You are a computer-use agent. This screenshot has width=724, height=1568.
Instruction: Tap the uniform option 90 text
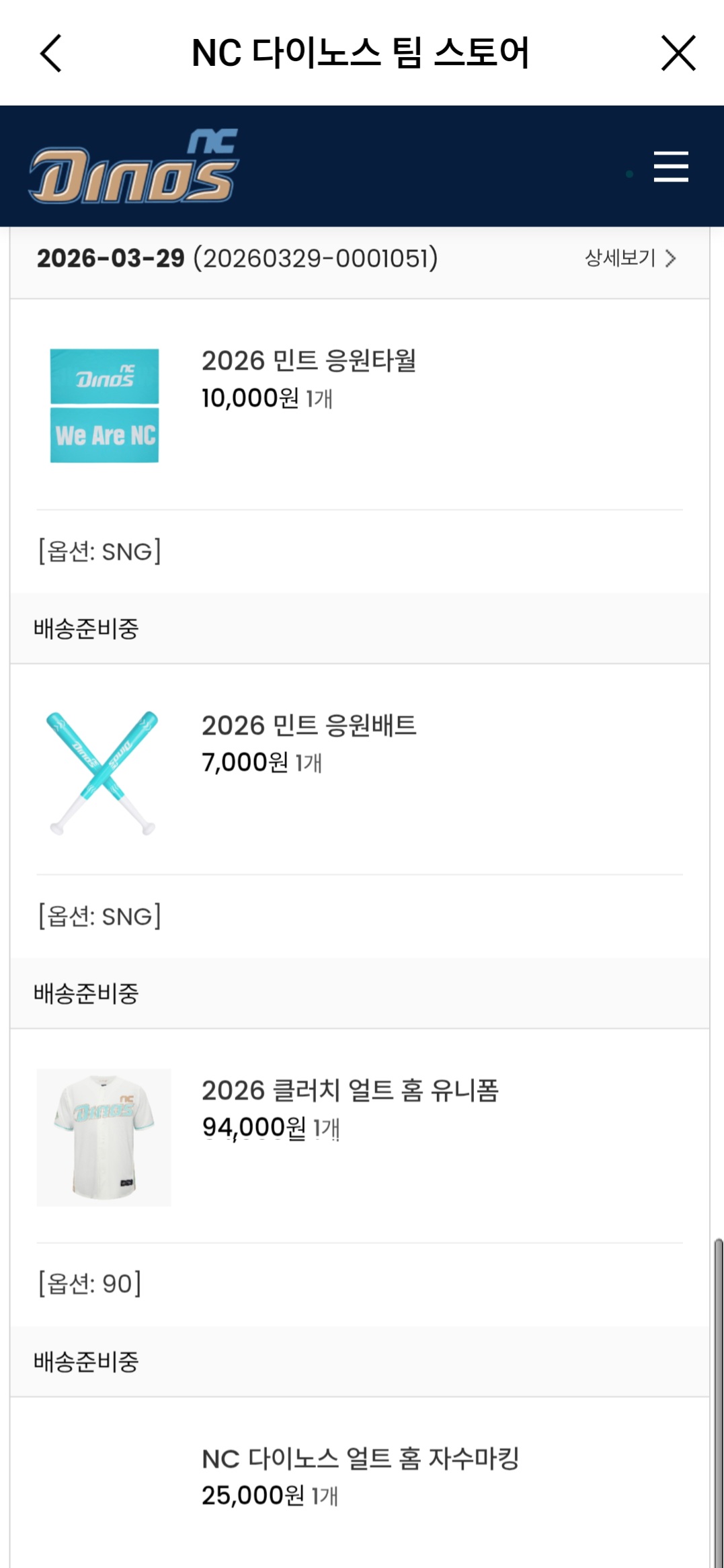coord(89,1284)
